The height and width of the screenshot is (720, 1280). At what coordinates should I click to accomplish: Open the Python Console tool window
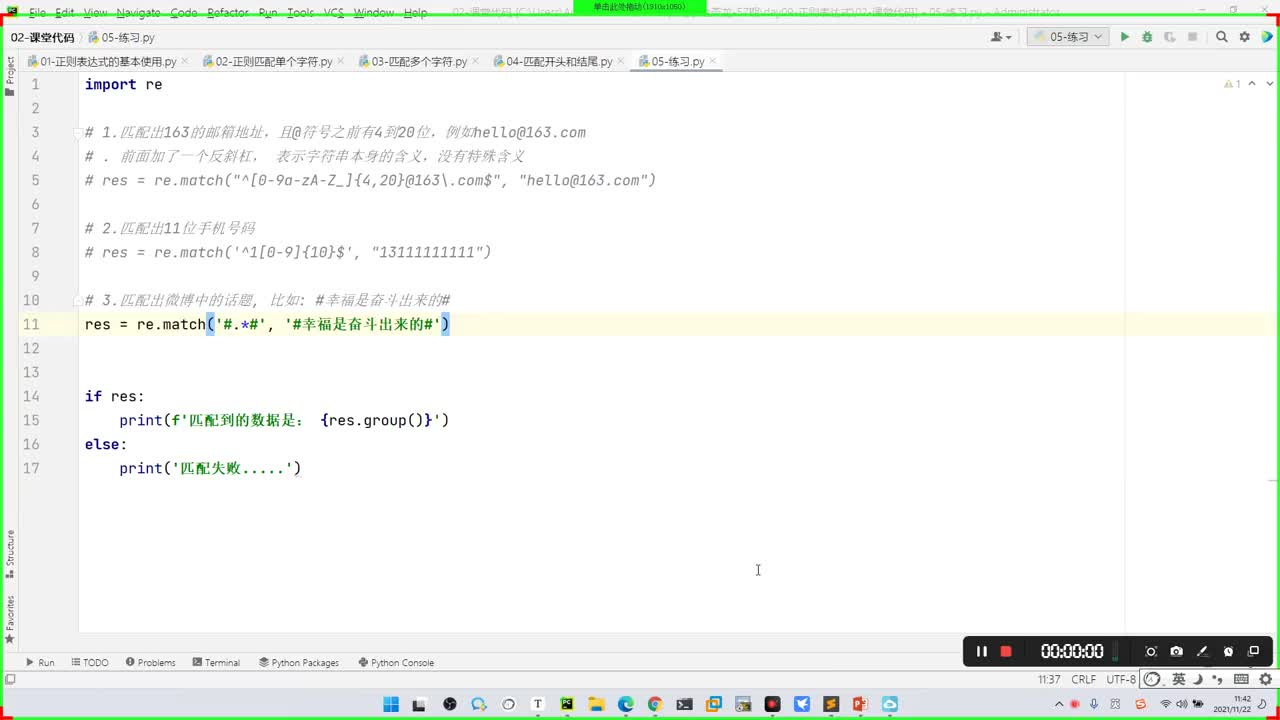396,662
